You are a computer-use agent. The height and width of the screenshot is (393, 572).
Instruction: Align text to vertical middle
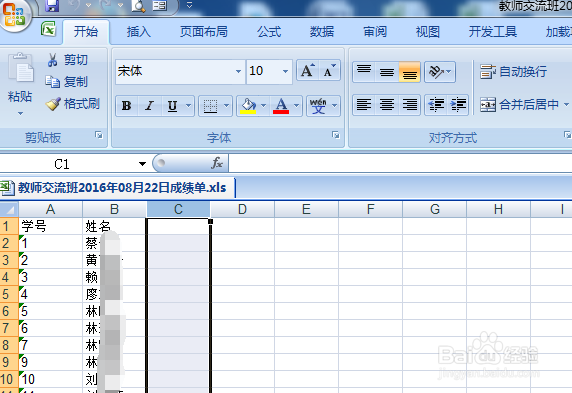(x=387, y=72)
